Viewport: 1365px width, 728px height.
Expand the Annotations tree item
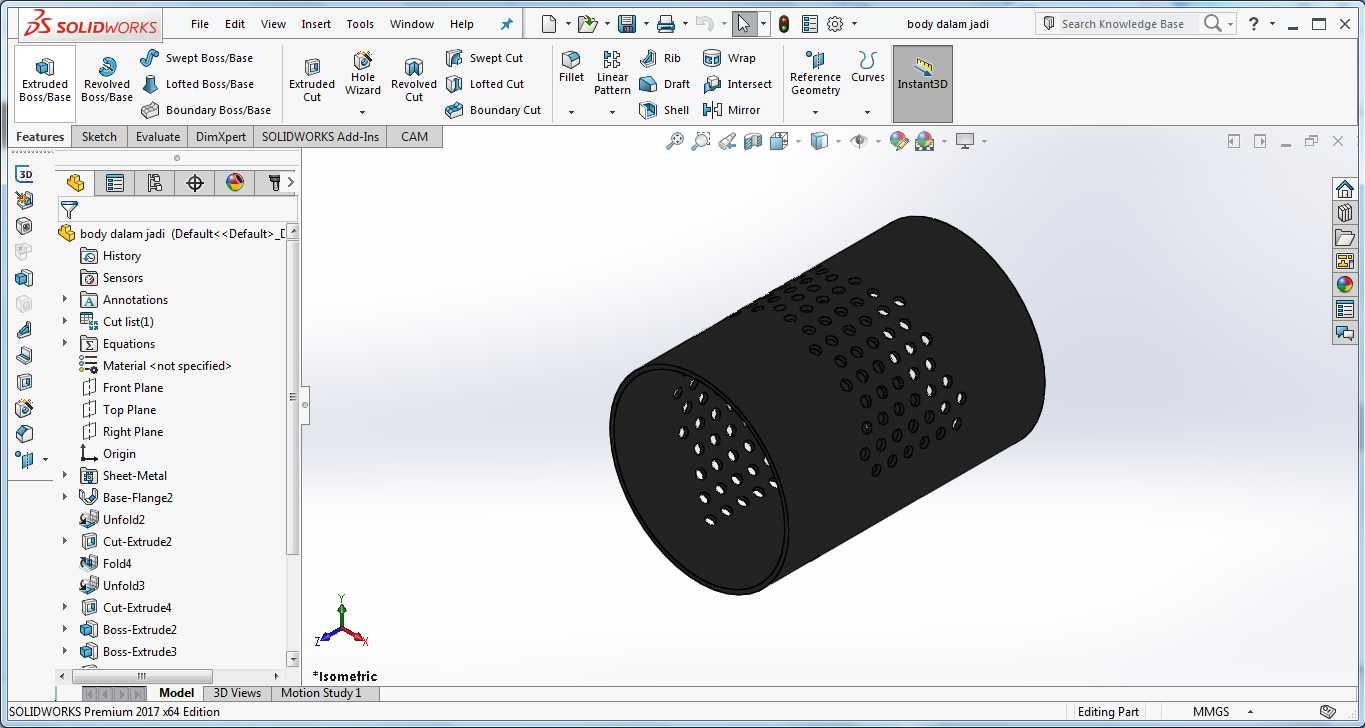tap(65, 299)
